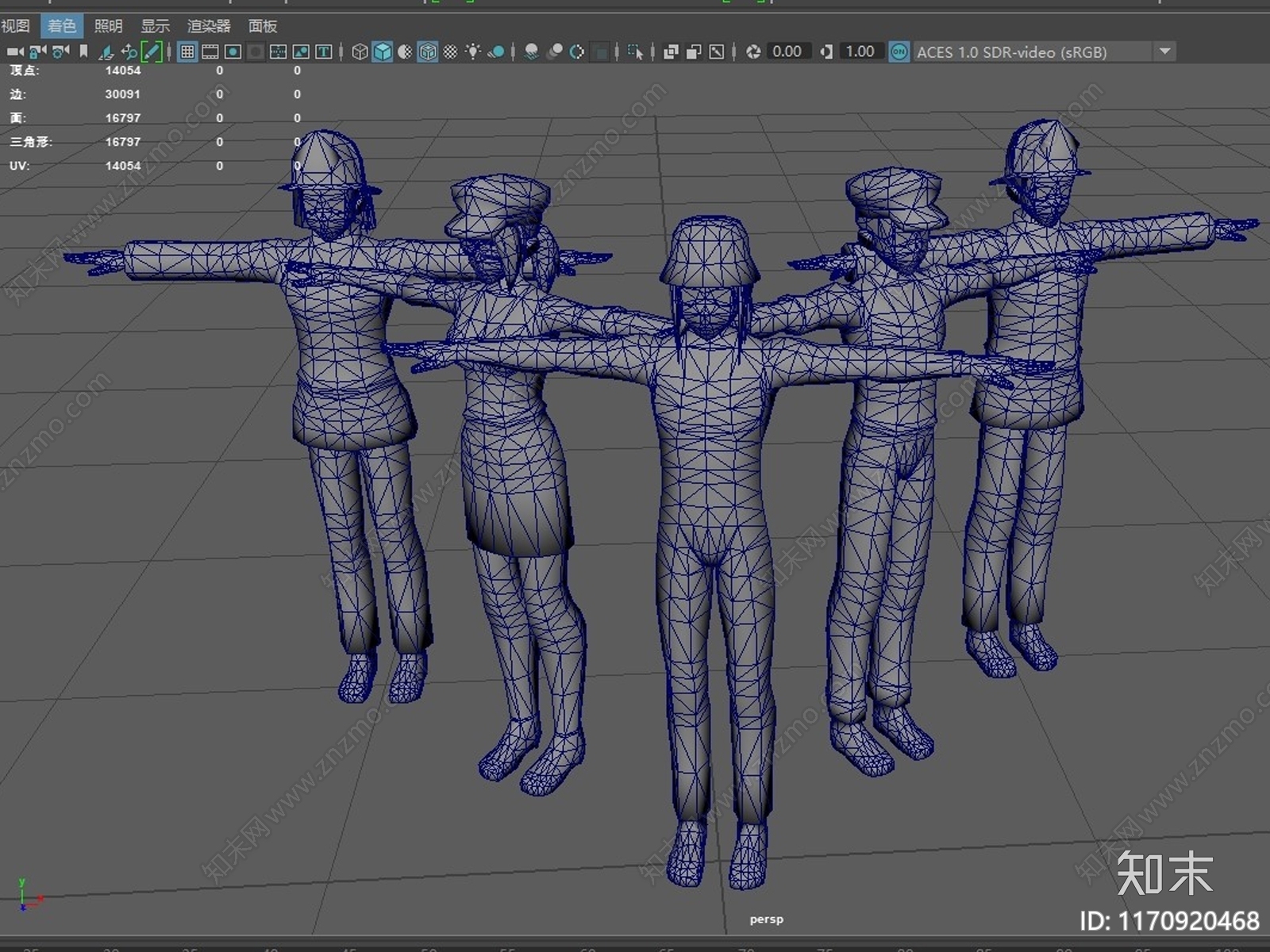Toggle the viewport Grid display
The width and height of the screenshot is (1270, 952).
[x=187, y=52]
